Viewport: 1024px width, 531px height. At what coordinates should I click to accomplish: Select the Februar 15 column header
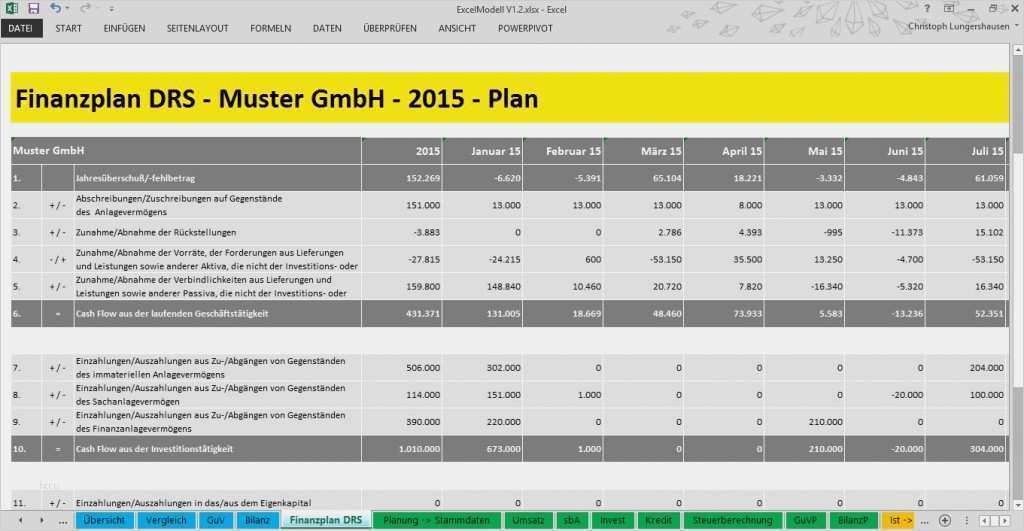pyautogui.click(x=563, y=151)
